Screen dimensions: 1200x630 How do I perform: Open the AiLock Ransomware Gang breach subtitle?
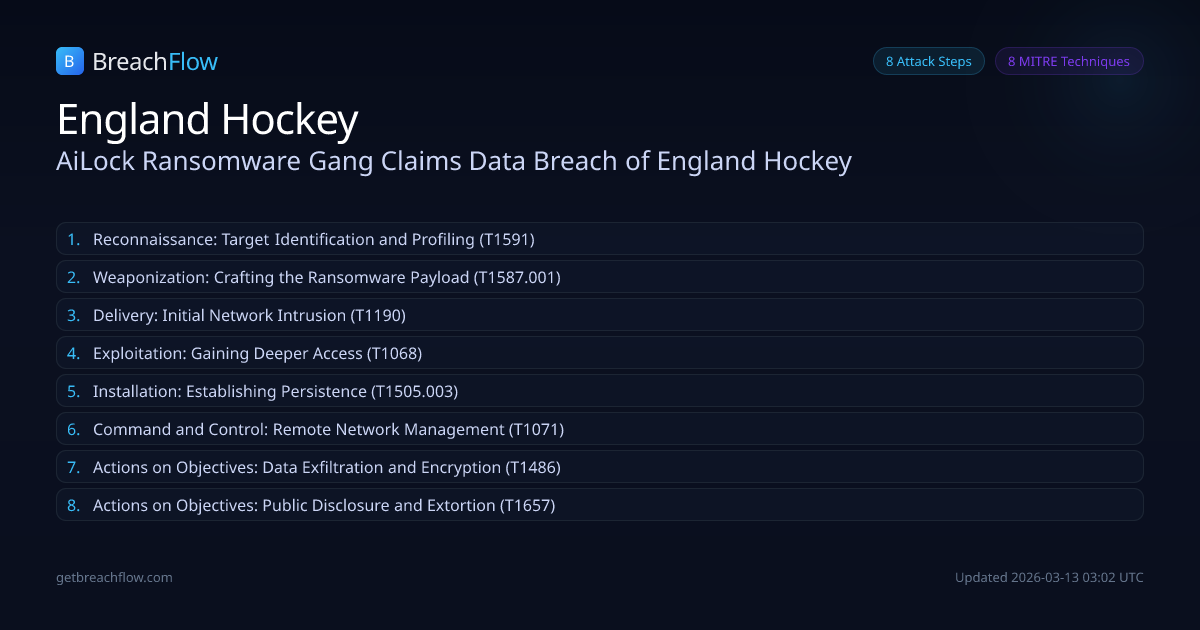pyautogui.click(x=454, y=161)
